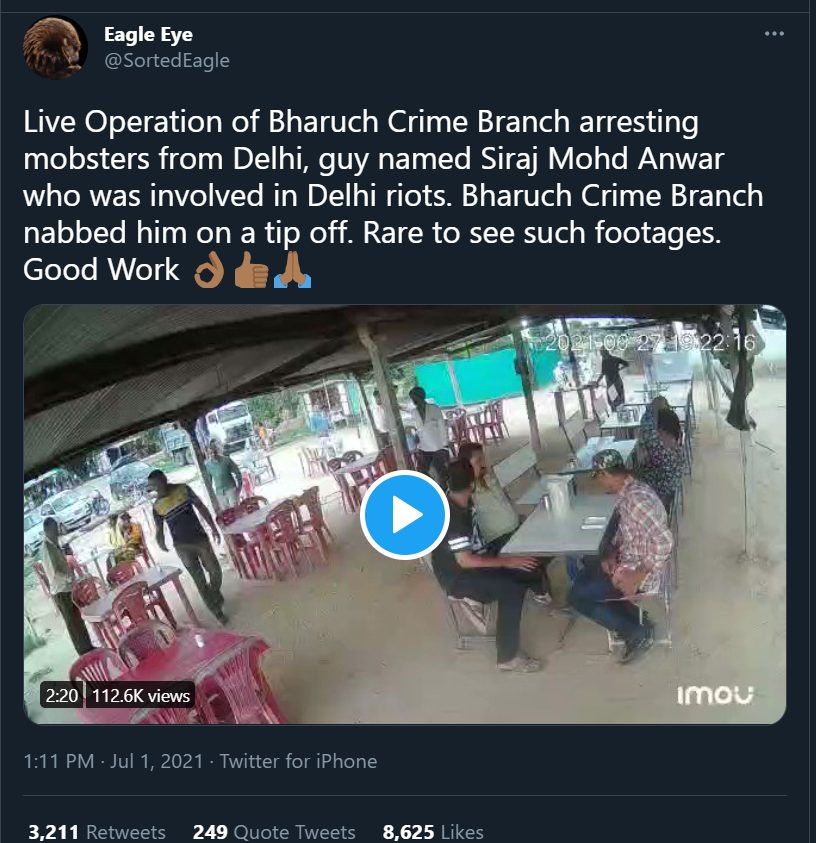Image resolution: width=816 pixels, height=843 pixels.
Task: Play the embedded CCTV video
Action: coord(405,515)
